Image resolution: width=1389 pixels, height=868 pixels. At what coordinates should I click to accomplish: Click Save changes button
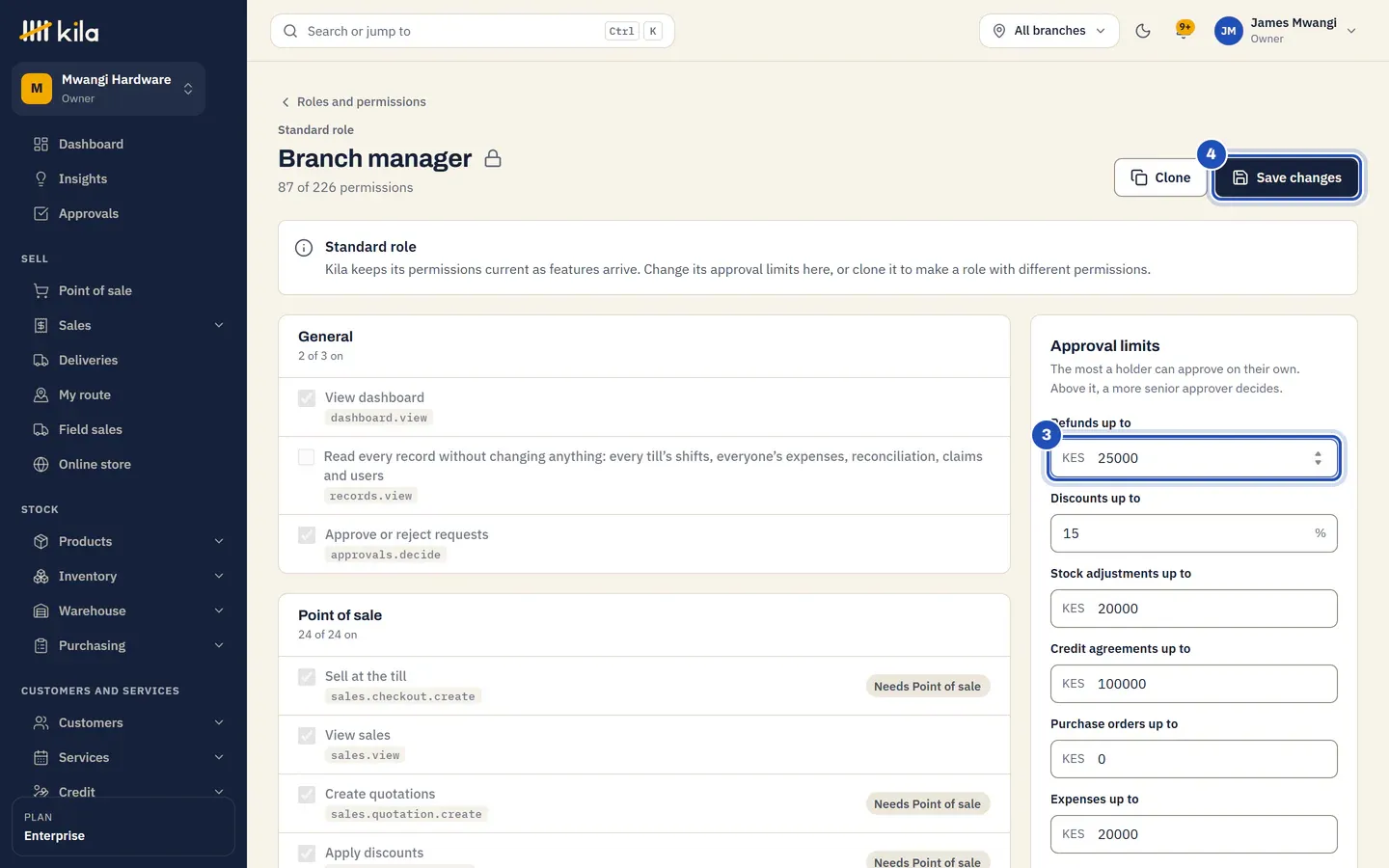(1287, 177)
